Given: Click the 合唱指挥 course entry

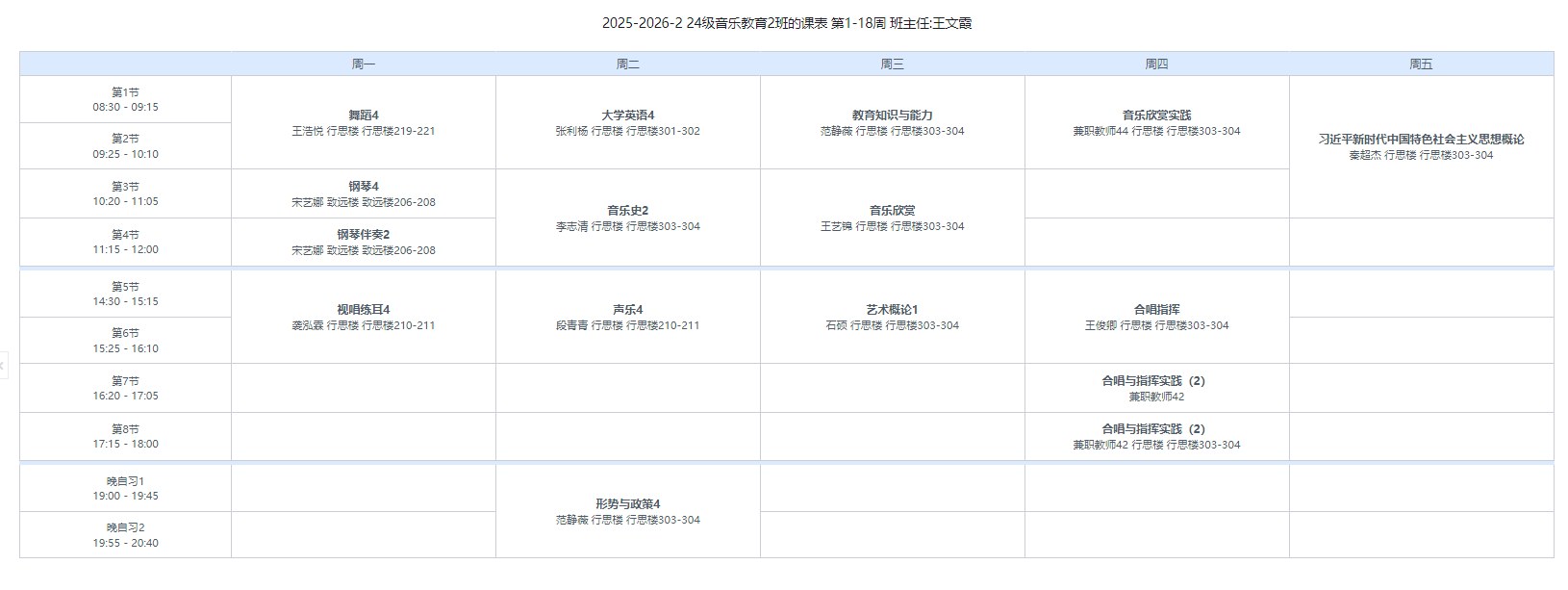Looking at the screenshot, I should [1156, 317].
